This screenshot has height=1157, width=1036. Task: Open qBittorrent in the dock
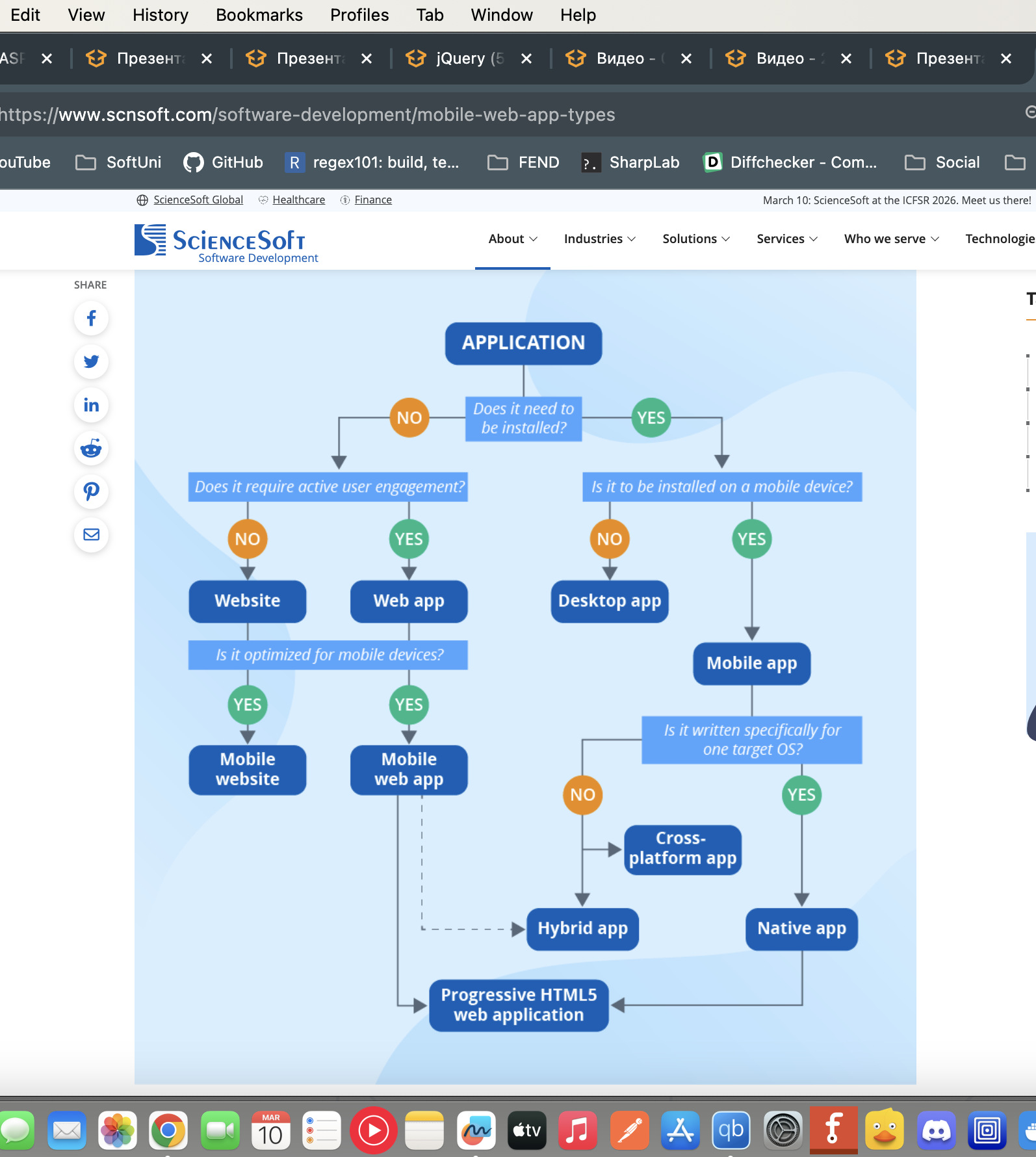pyautogui.click(x=731, y=1131)
